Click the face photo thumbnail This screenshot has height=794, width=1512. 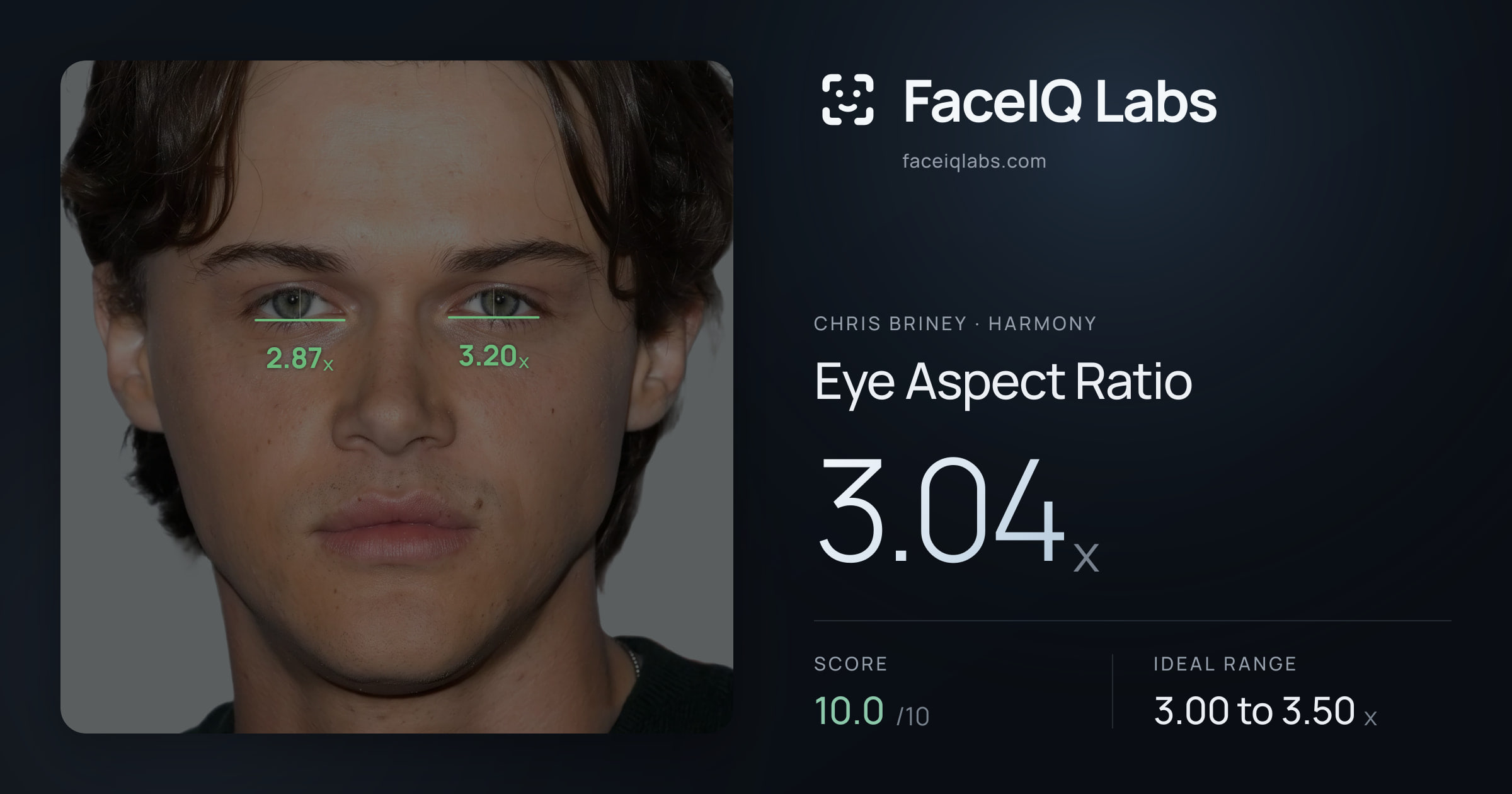tap(397, 397)
